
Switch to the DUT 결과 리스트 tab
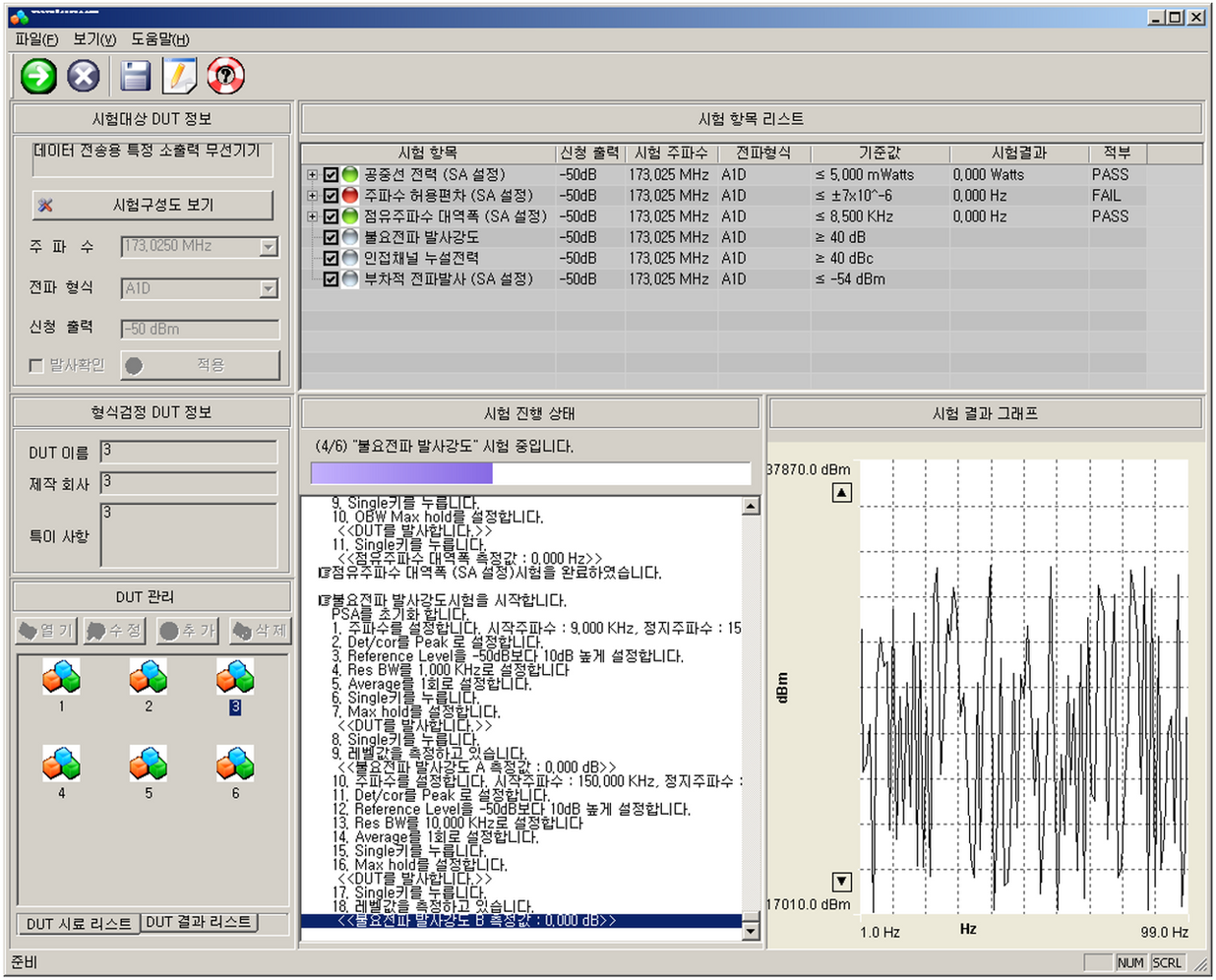tap(199, 922)
